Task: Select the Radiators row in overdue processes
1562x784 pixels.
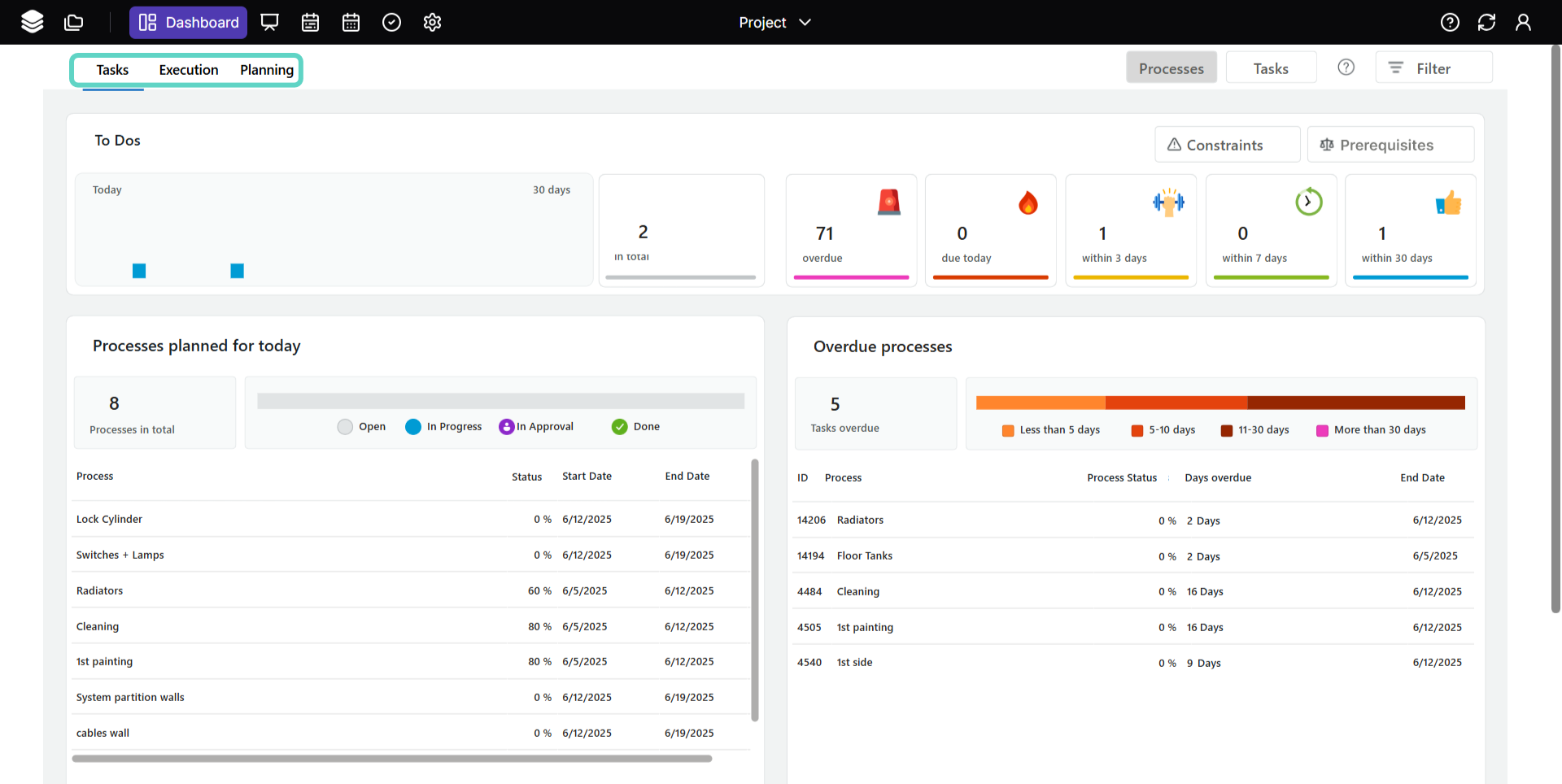Action: pyautogui.click(x=860, y=520)
